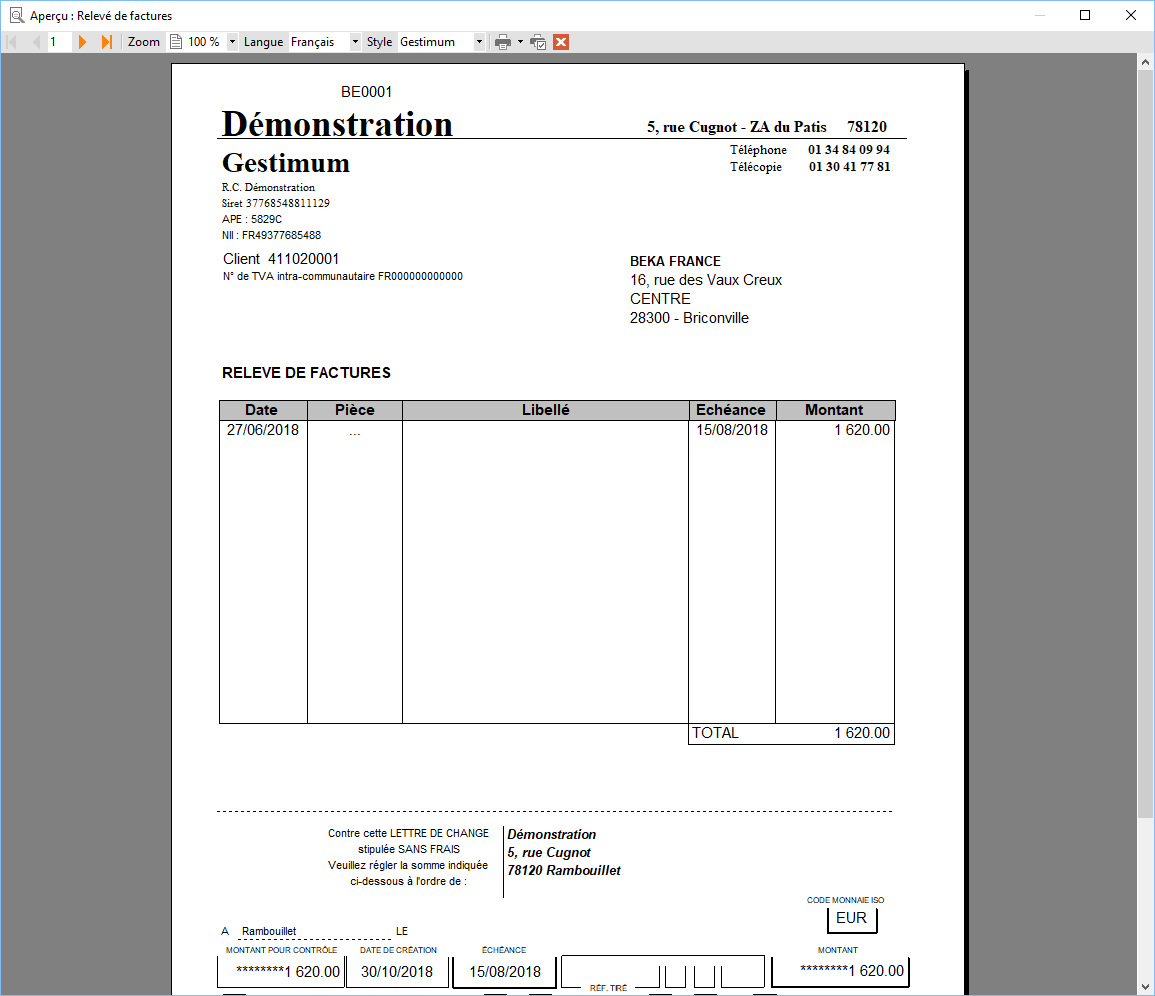
Task: Click creation date '30/10/2018'
Action: coord(397,972)
